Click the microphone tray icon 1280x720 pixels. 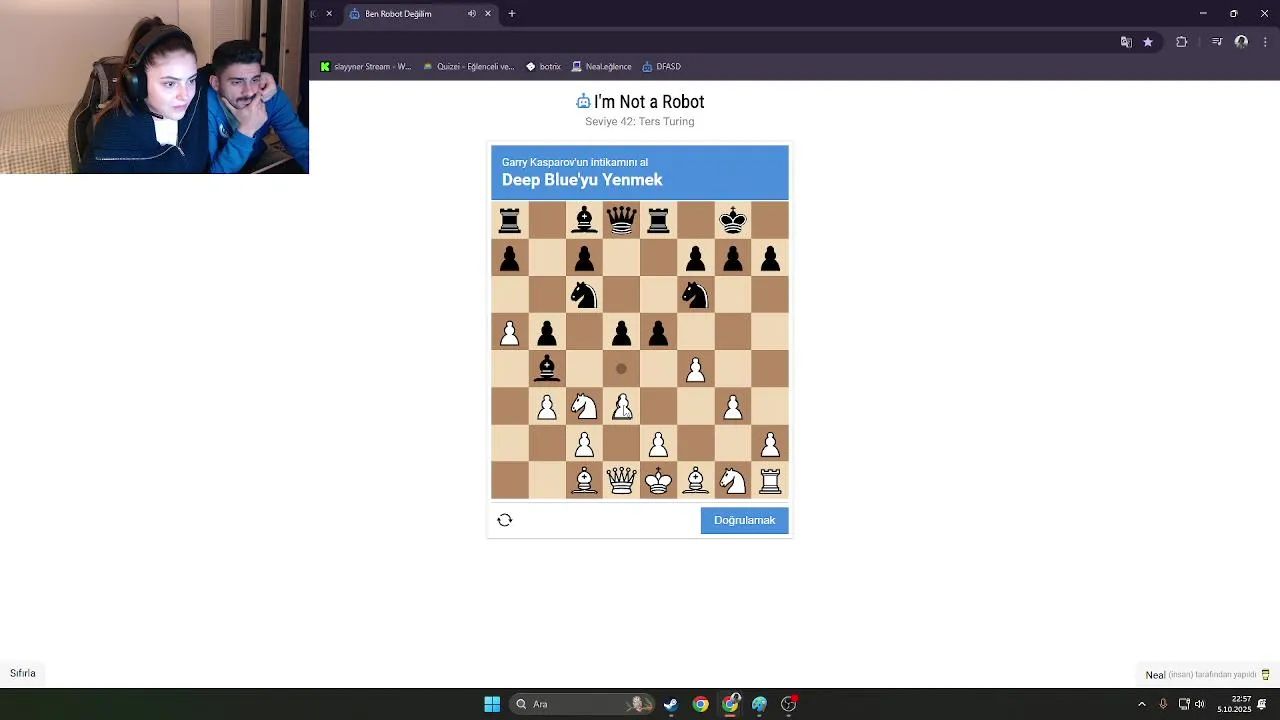coord(1163,704)
